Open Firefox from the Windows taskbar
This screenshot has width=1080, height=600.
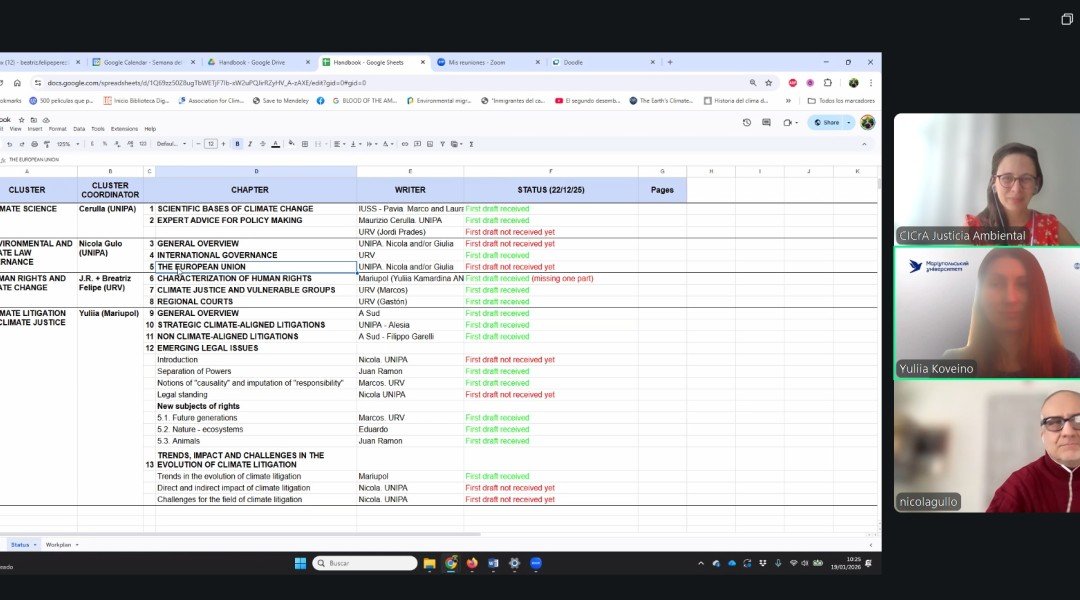[x=472, y=563]
